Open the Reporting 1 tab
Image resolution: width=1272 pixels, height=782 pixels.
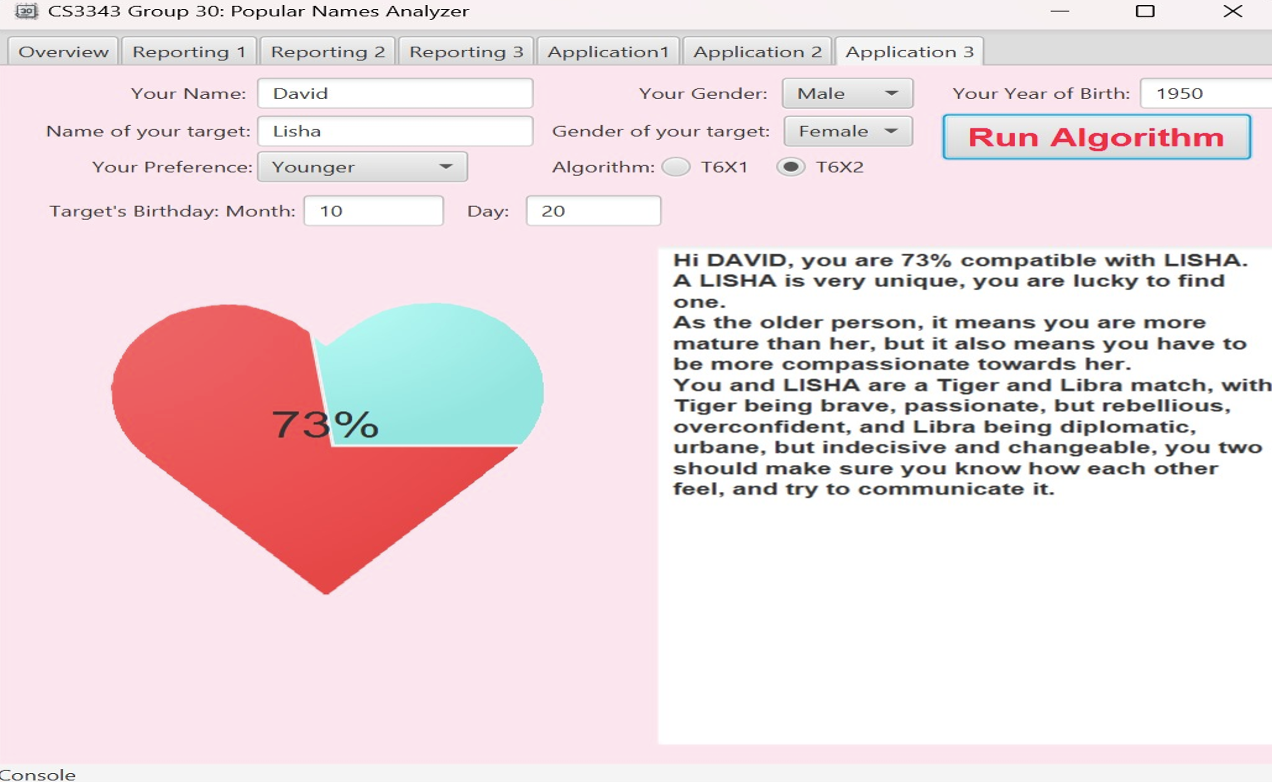(x=189, y=52)
